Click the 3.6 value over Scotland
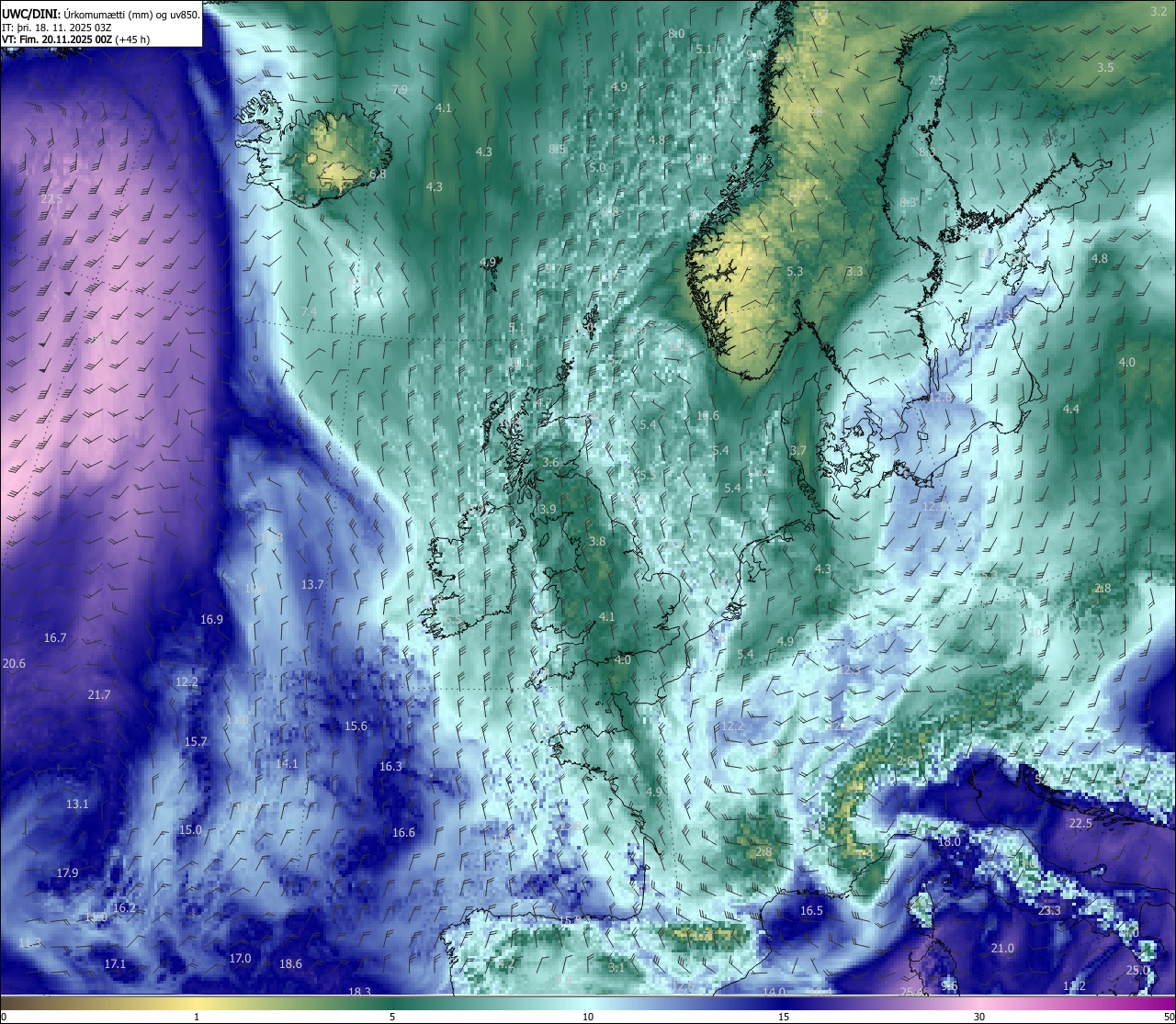The image size is (1176, 1024). pyautogui.click(x=550, y=463)
